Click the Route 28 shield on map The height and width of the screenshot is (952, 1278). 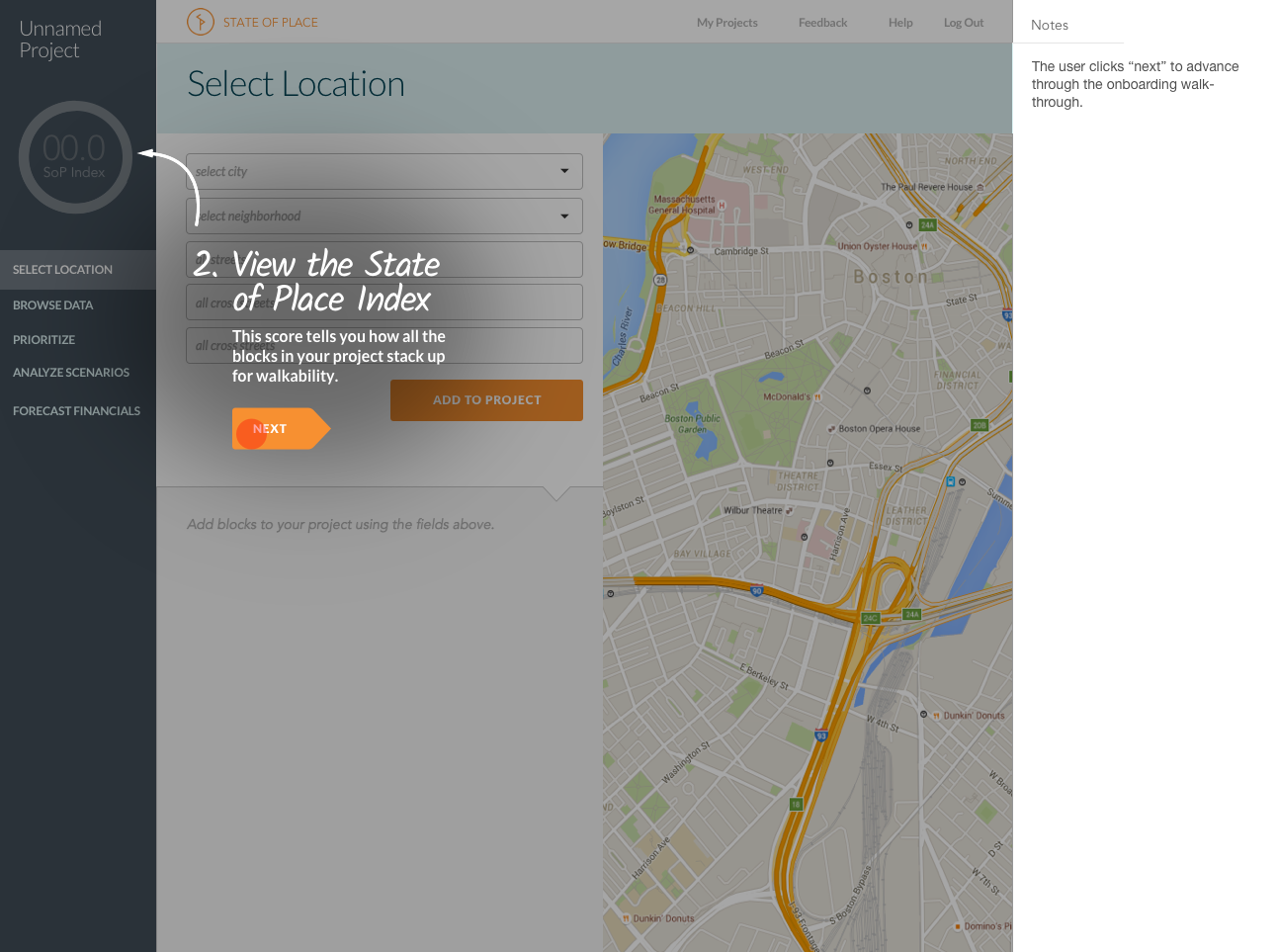tap(660, 280)
